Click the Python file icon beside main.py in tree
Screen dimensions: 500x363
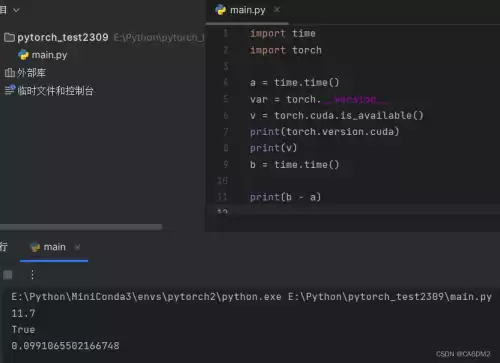[23, 55]
